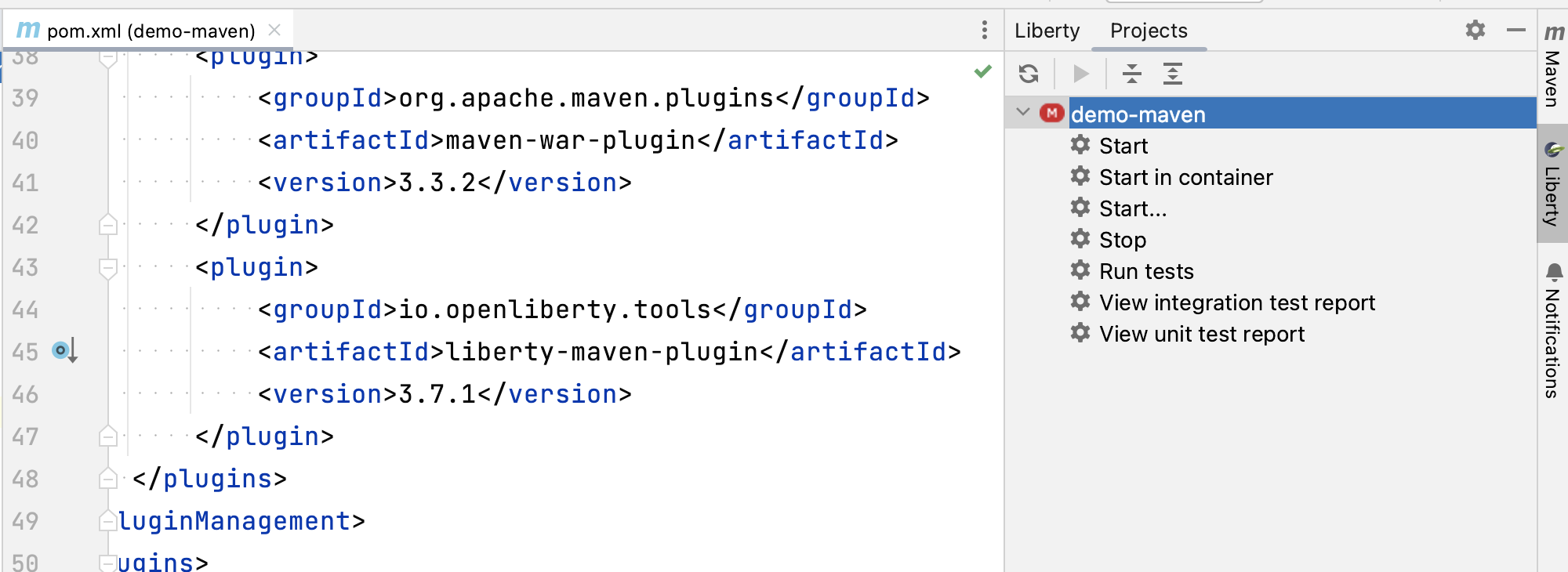Click the io.openliberty.tools groupId text
The image size is (1568, 572).
555,310
